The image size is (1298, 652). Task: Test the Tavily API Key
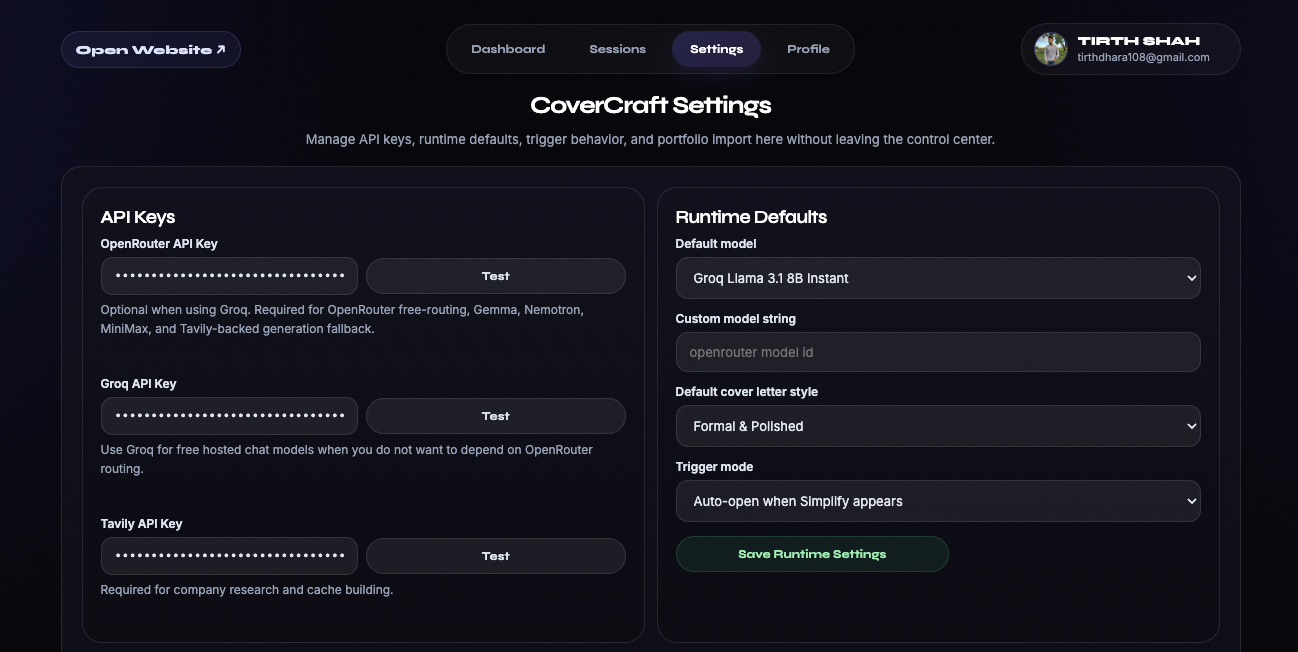click(x=495, y=555)
